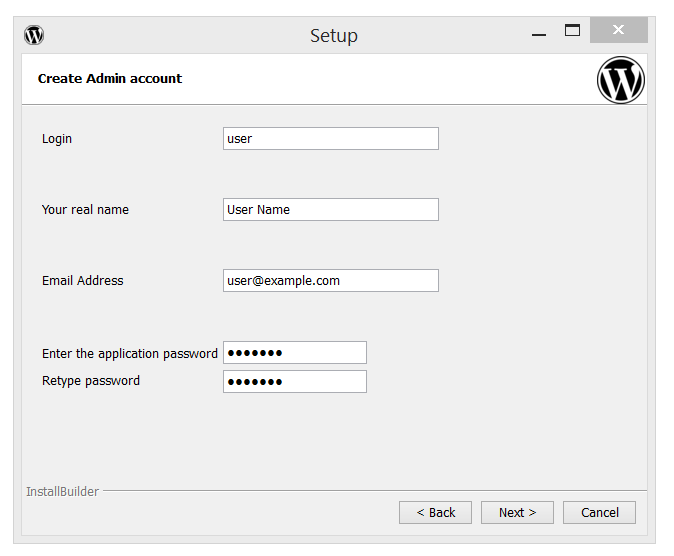Click the InstallBuilder text at the bottom
Viewport: 674px width, 556px height.
click(x=62, y=492)
